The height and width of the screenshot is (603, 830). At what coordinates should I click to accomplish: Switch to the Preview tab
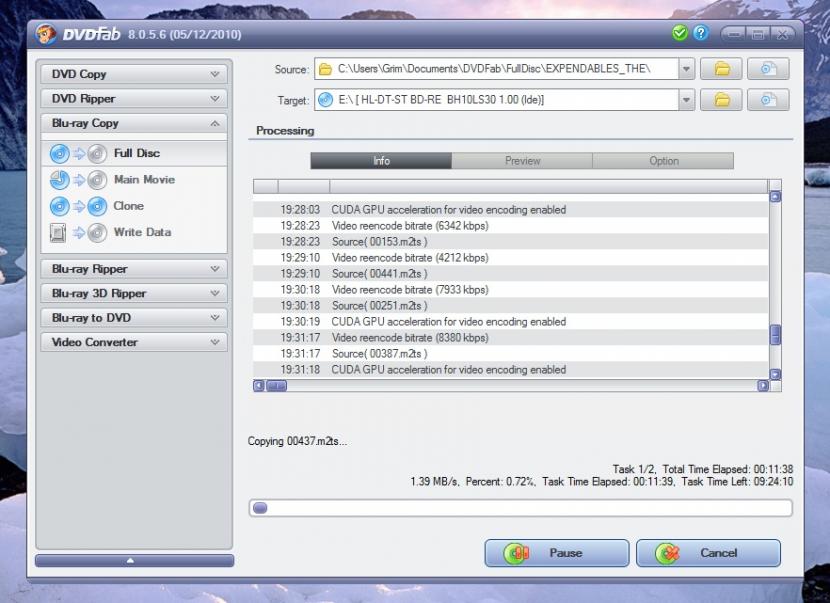[x=522, y=161]
